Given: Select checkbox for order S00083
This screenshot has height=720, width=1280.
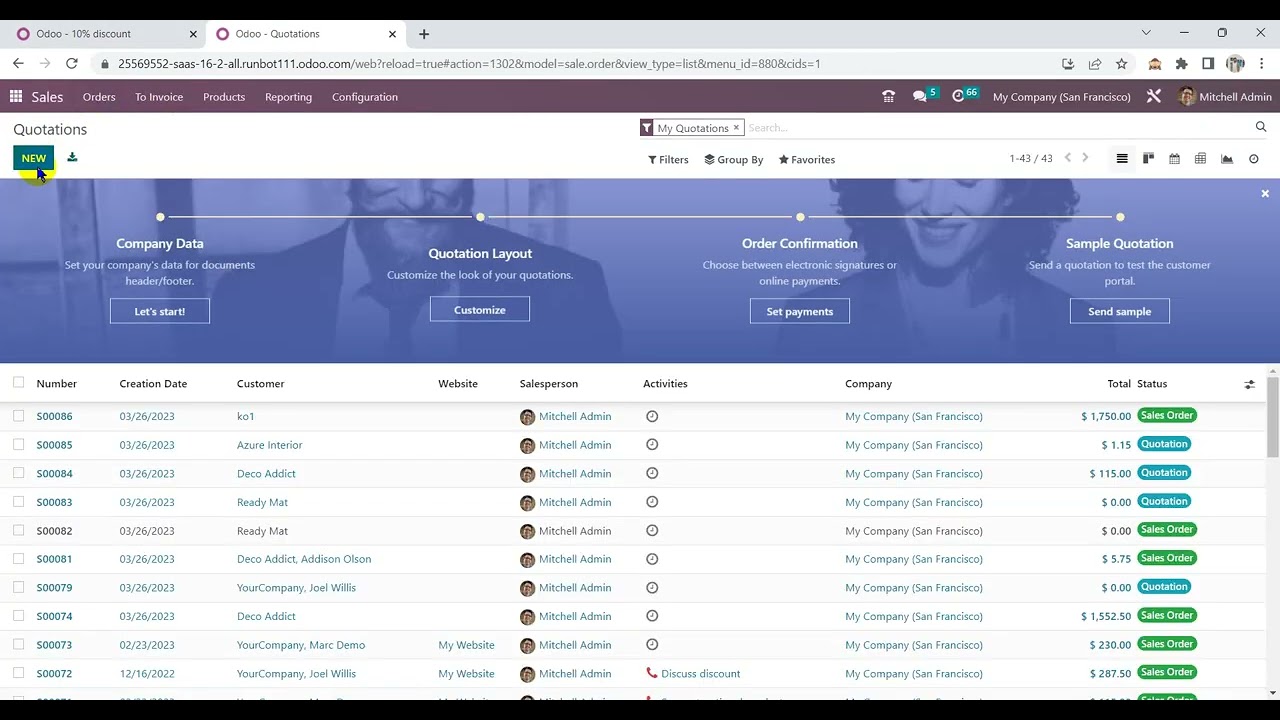Looking at the screenshot, I should pyautogui.click(x=18, y=502).
